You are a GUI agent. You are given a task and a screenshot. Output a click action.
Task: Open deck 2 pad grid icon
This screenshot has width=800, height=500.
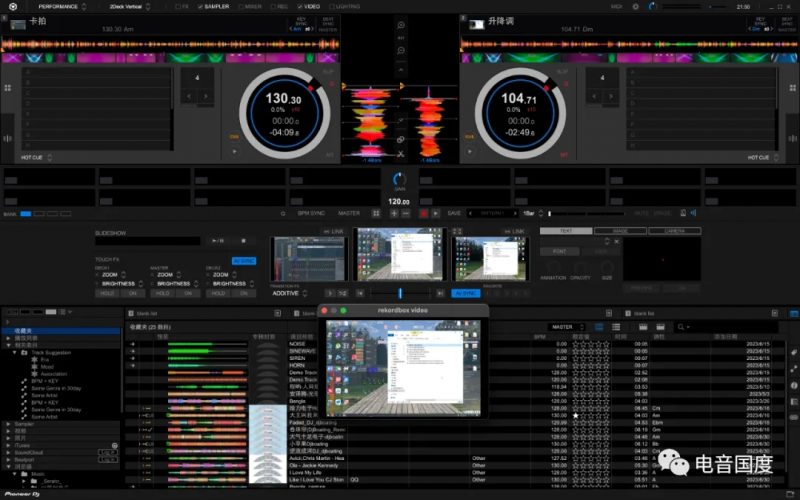(792, 88)
